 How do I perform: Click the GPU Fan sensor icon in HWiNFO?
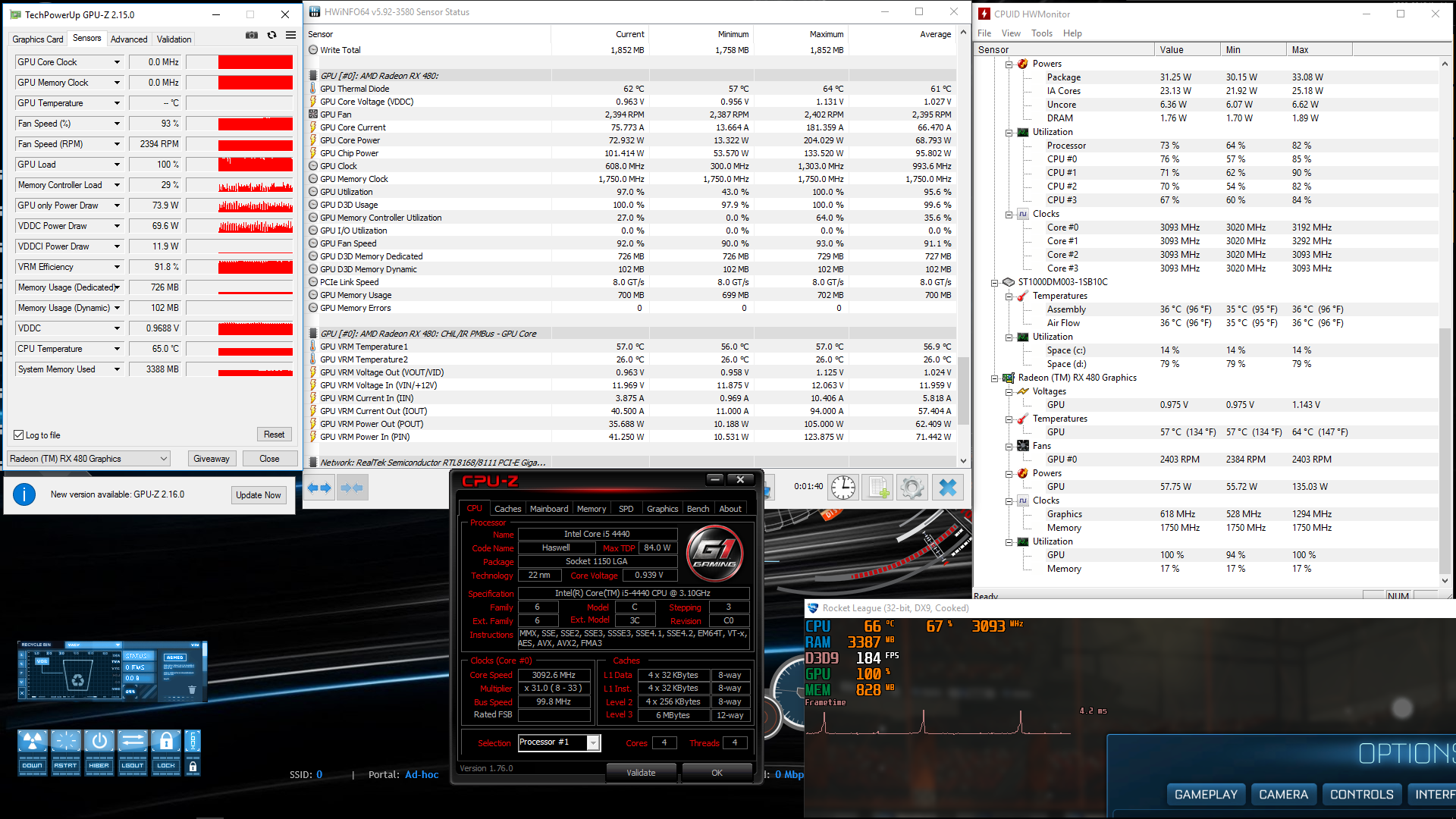pos(313,115)
